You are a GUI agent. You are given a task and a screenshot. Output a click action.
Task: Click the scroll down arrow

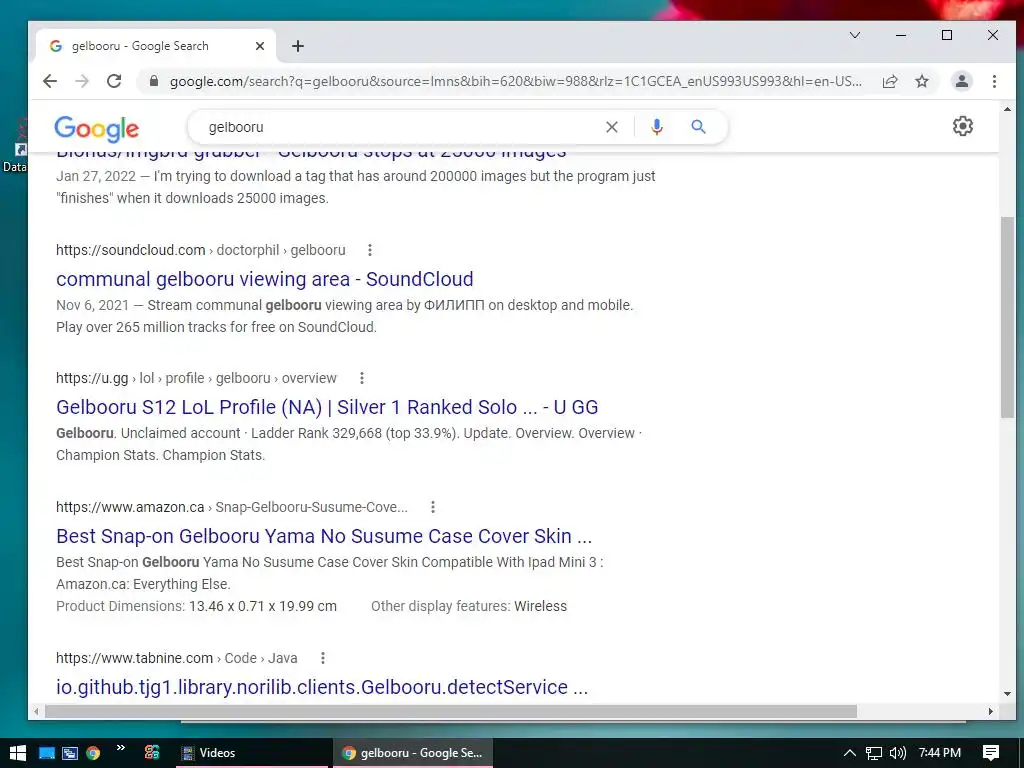tap(1007, 694)
